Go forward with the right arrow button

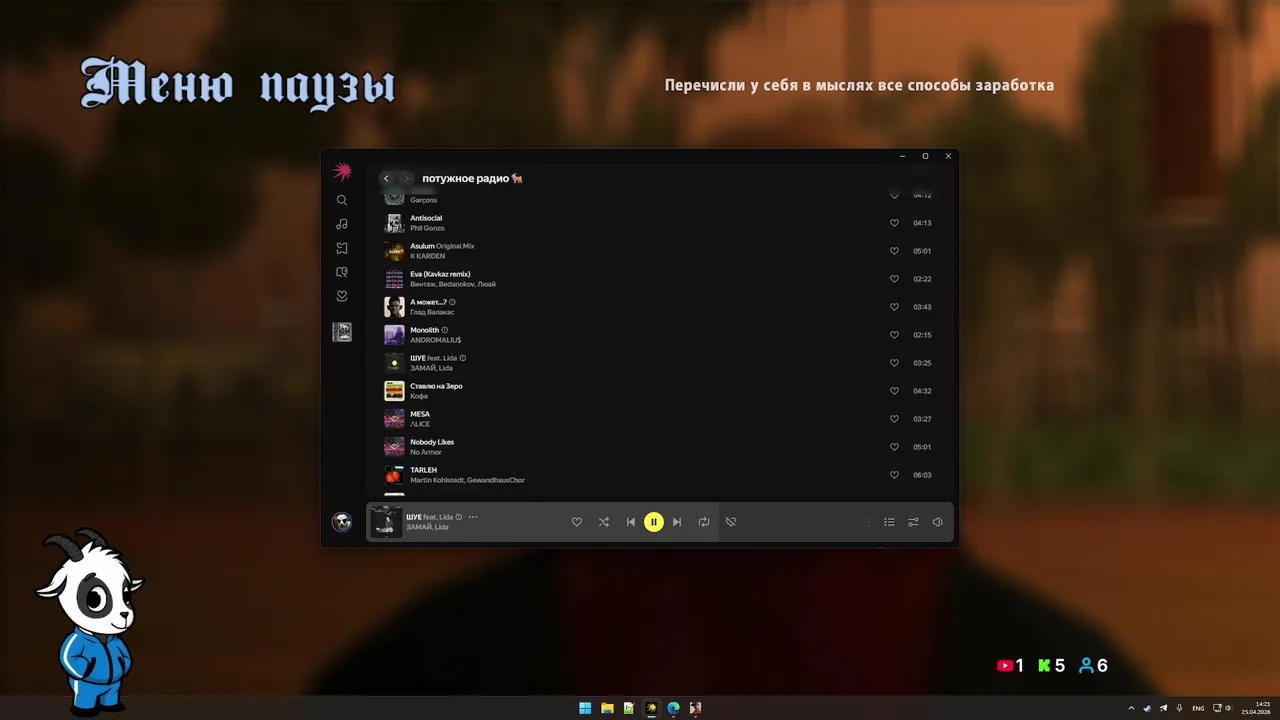406,178
